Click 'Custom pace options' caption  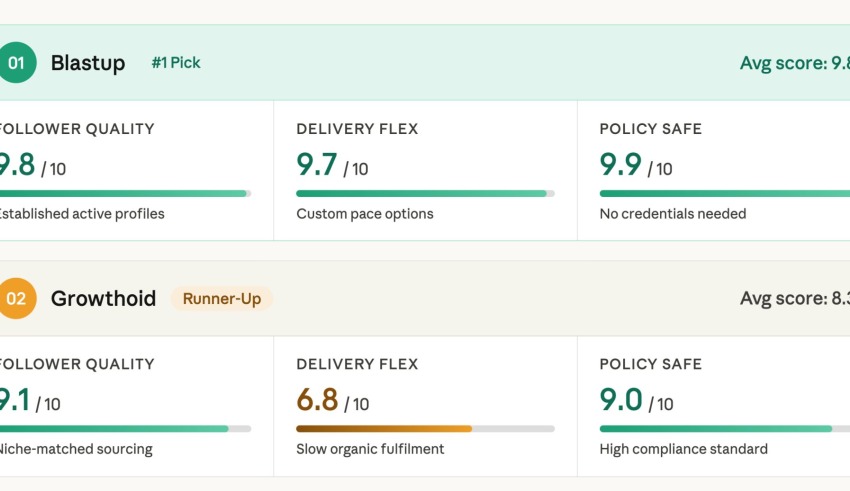pyautogui.click(x=365, y=214)
